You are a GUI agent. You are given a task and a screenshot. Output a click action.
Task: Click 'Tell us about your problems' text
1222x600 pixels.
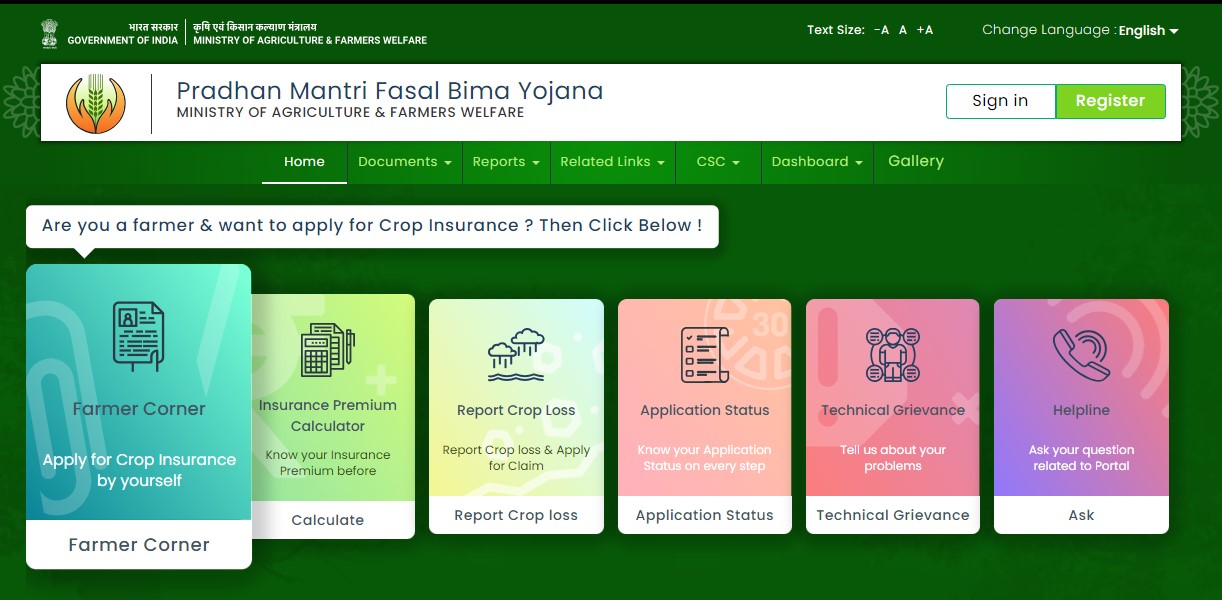coord(893,458)
